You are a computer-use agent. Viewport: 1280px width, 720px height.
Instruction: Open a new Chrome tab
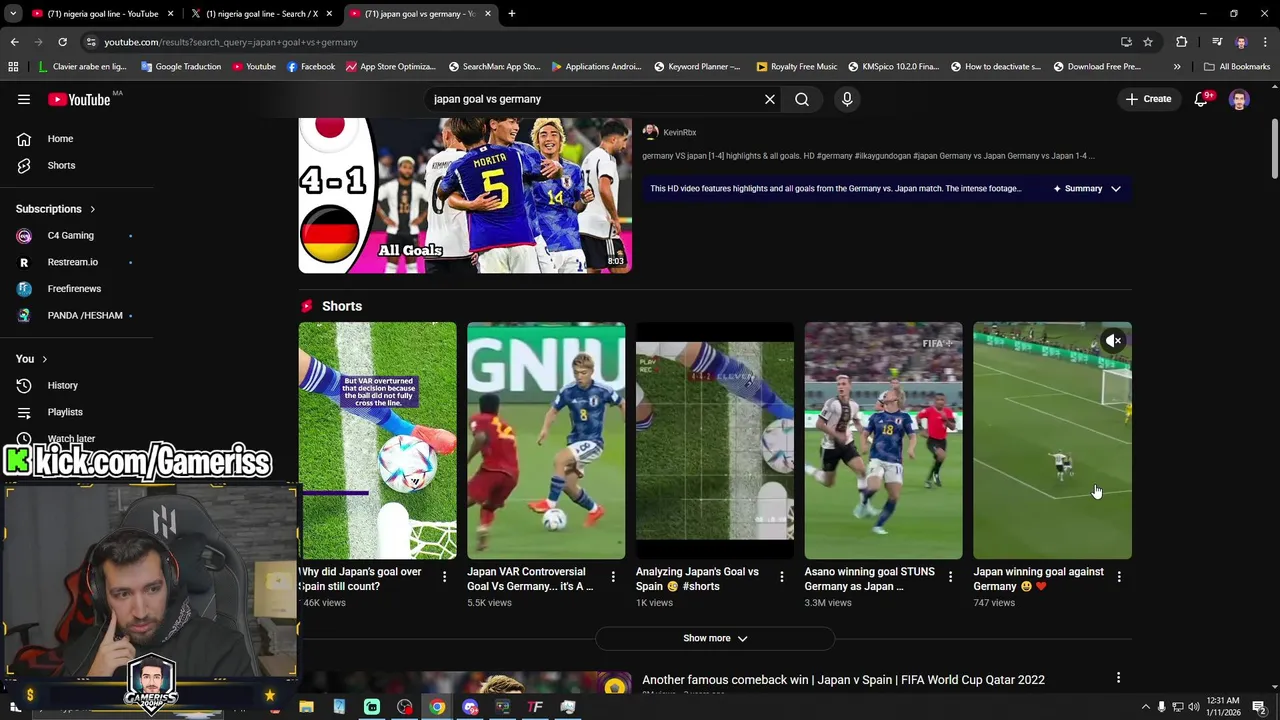(x=512, y=14)
